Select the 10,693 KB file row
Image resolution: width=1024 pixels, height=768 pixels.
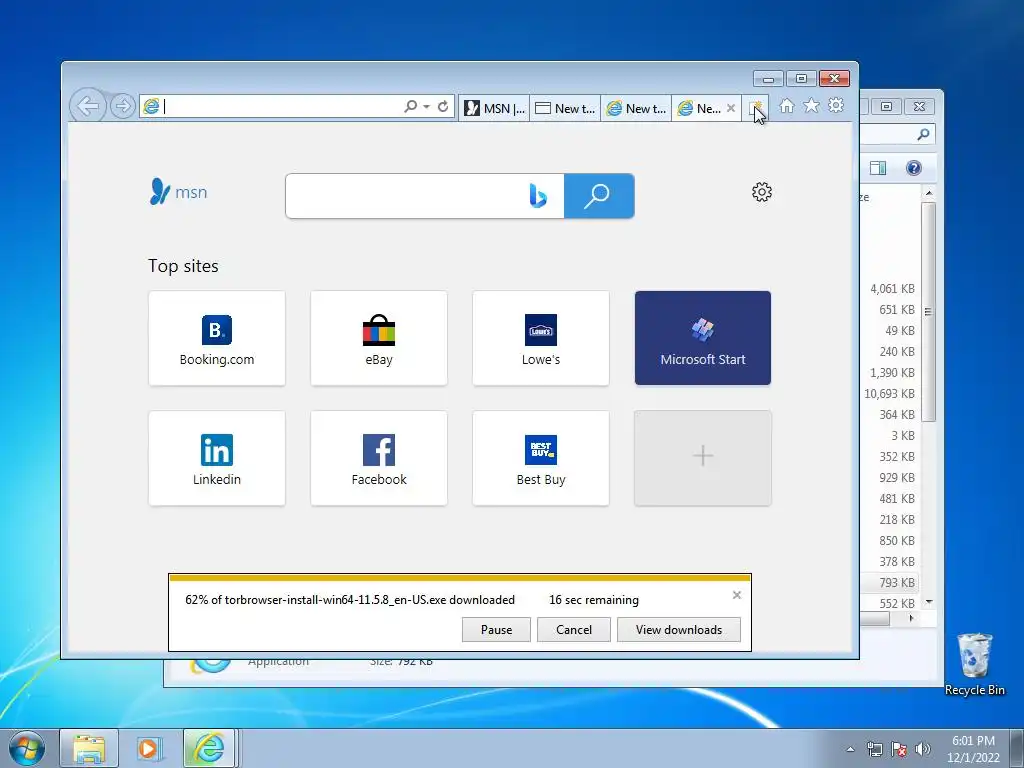(x=890, y=394)
